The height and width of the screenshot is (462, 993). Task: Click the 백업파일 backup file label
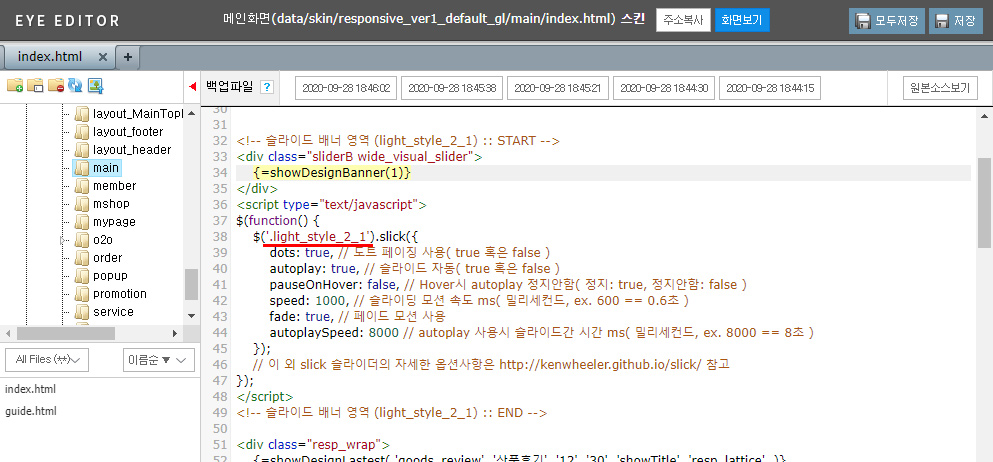(x=229, y=87)
